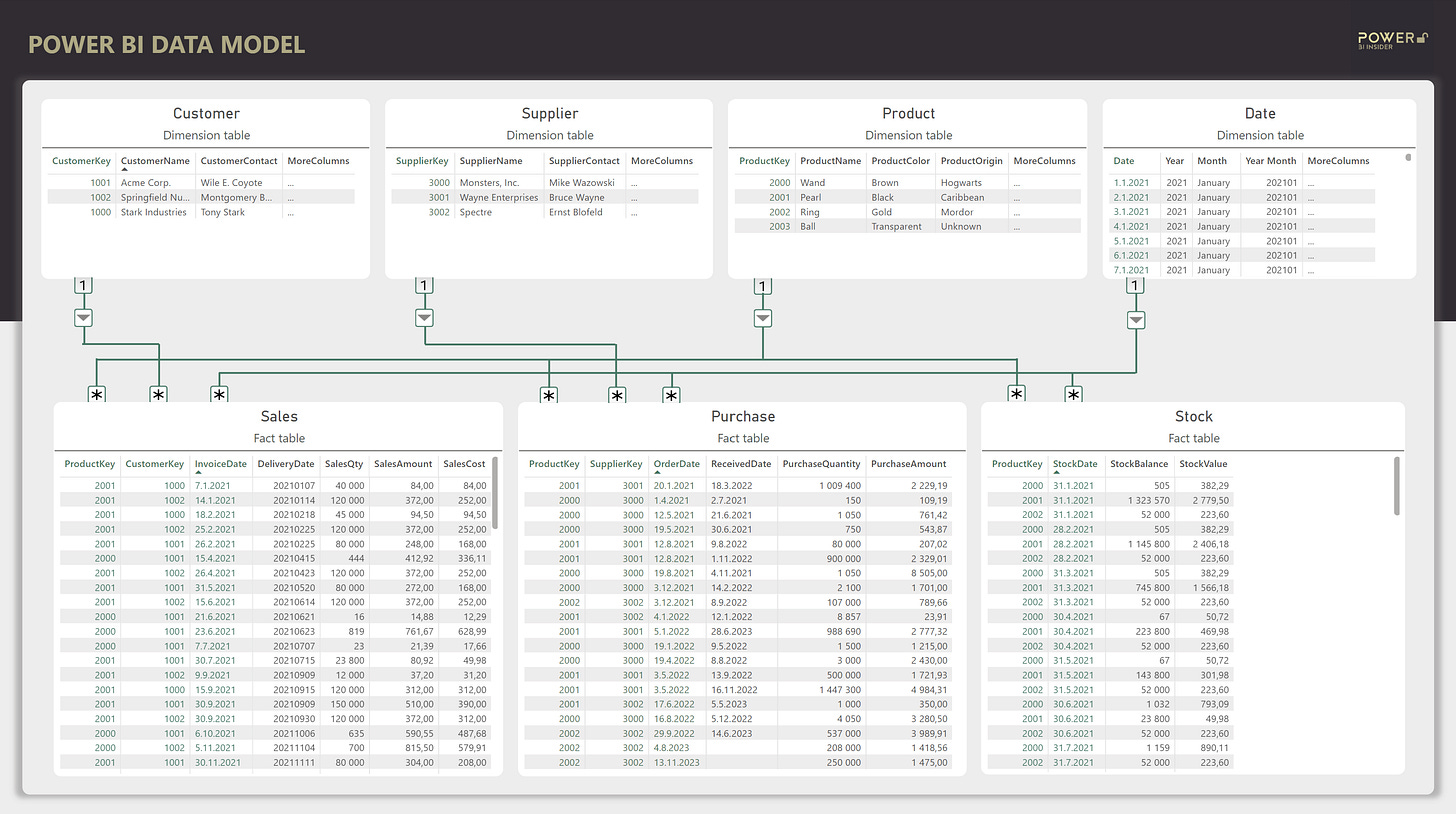Click the Date table's vertical scrollbar
Viewport: 1456px width, 814px height.
(1409, 157)
